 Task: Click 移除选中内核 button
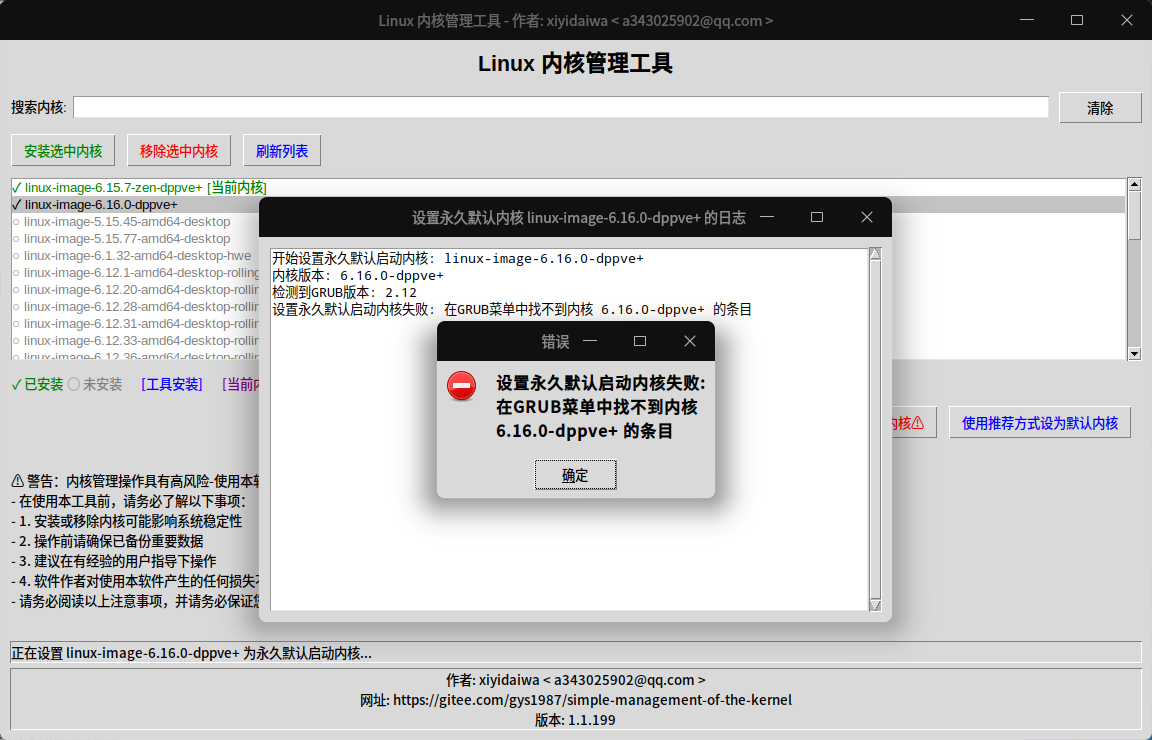click(x=179, y=151)
